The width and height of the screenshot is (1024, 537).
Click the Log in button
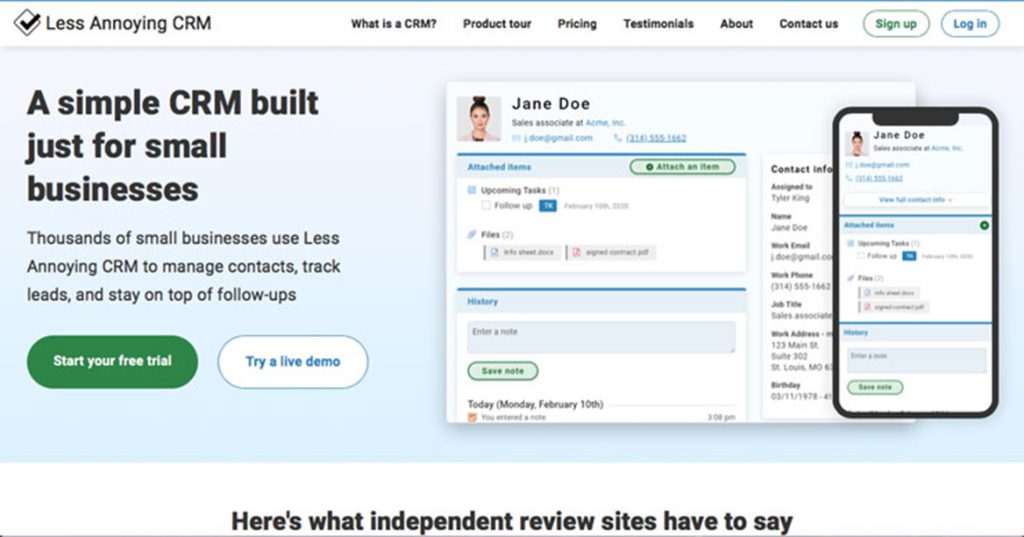tap(970, 24)
